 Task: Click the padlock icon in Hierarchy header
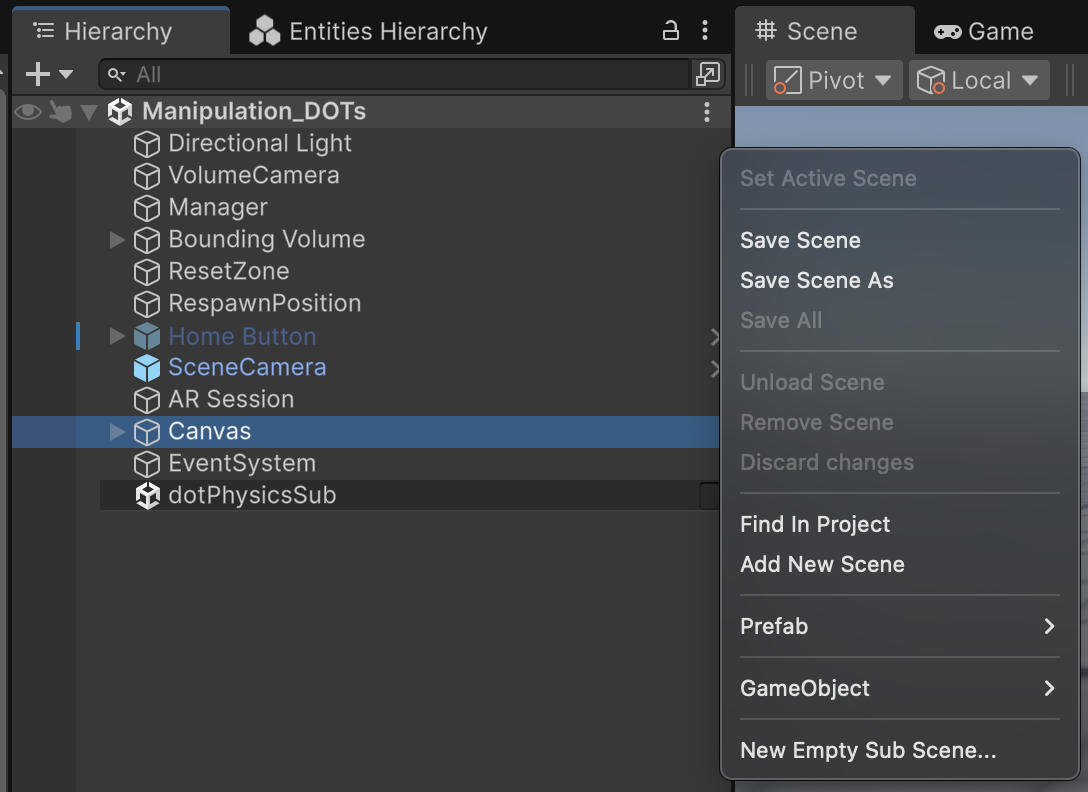click(x=670, y=30)
